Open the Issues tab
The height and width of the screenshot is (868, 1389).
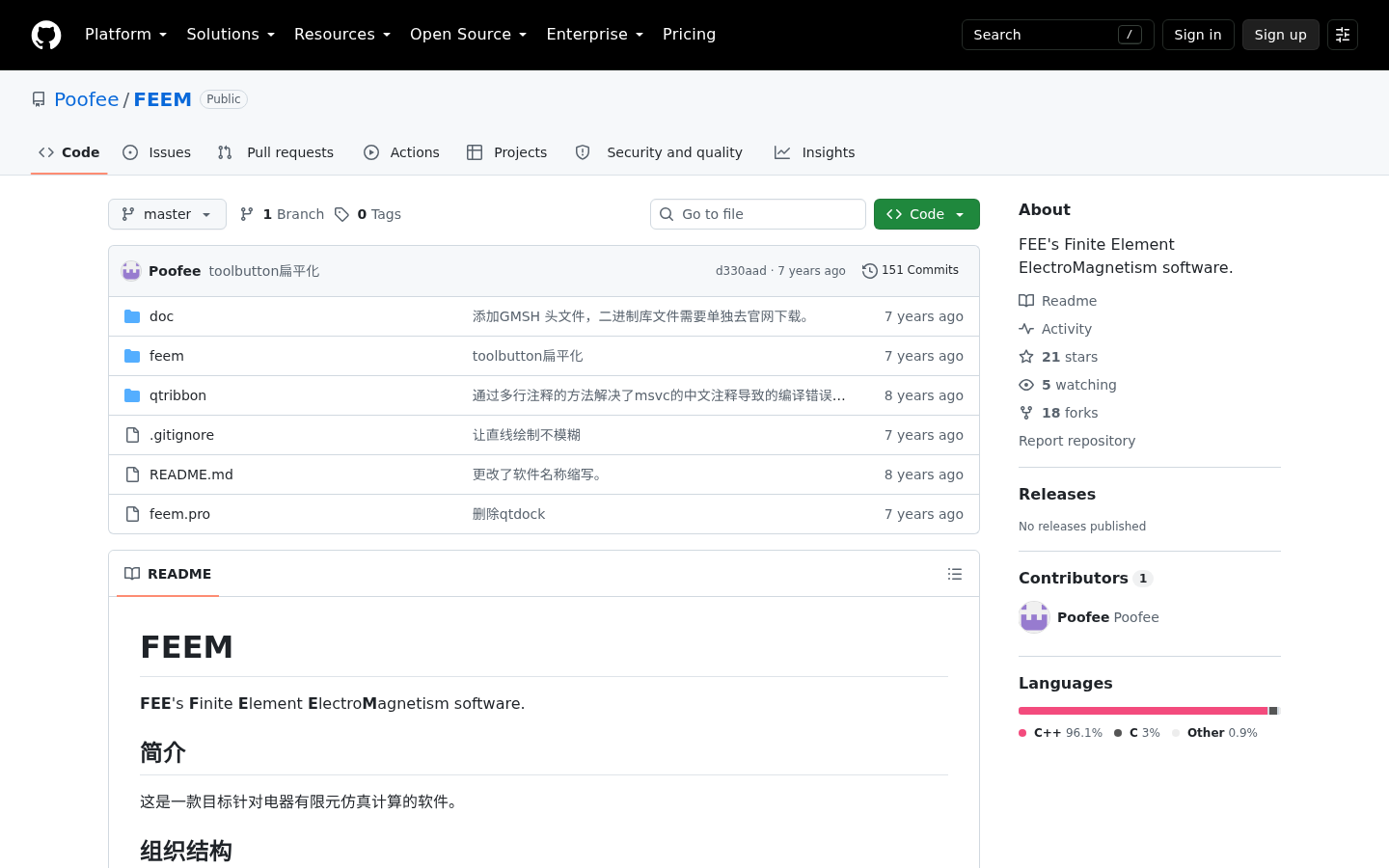point(157,152)
